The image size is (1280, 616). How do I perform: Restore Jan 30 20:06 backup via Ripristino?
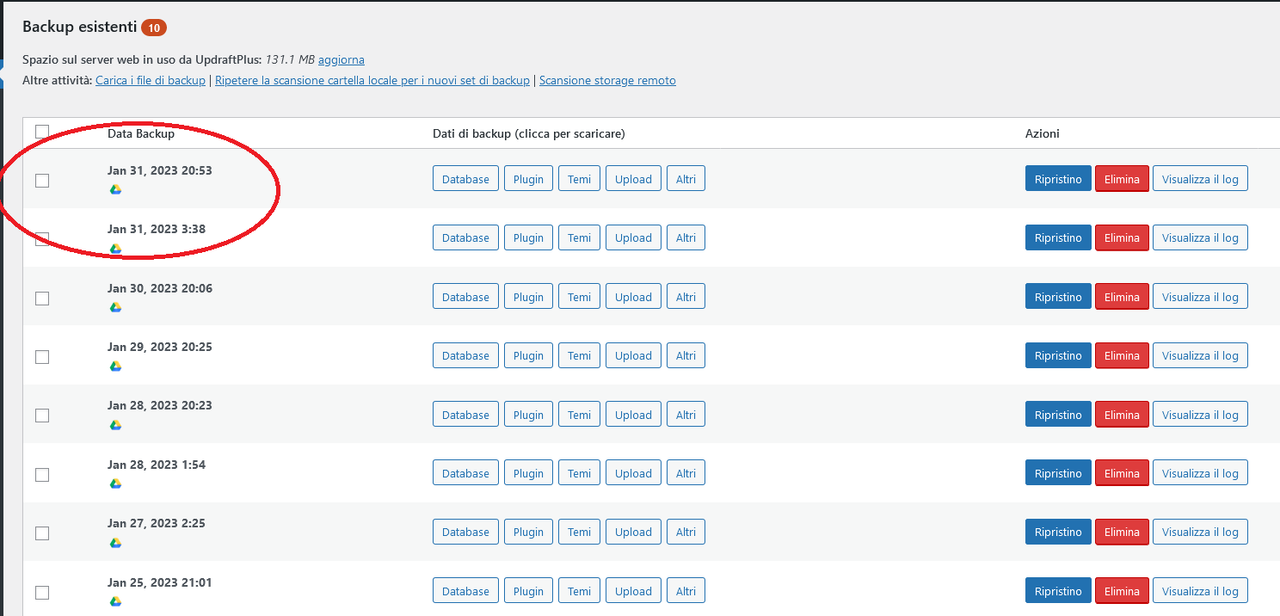pos(1058,297)
